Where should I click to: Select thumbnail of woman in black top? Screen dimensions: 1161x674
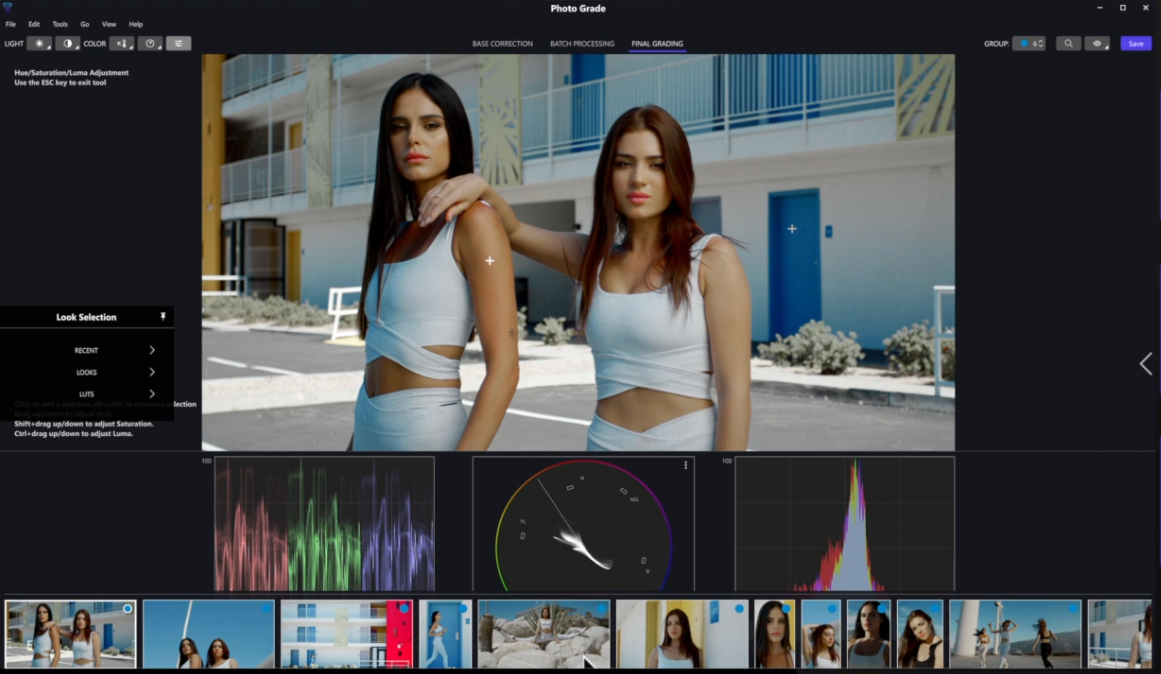point(920,634)
